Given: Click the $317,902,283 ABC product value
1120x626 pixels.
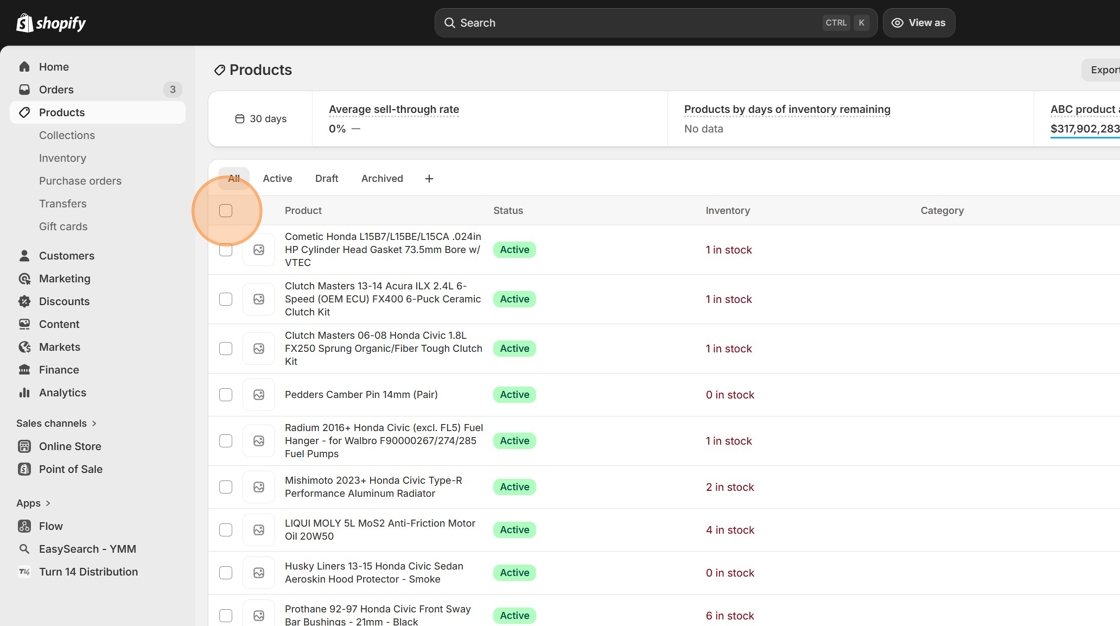Looking at the screenshot, I should pos(1085,129).
